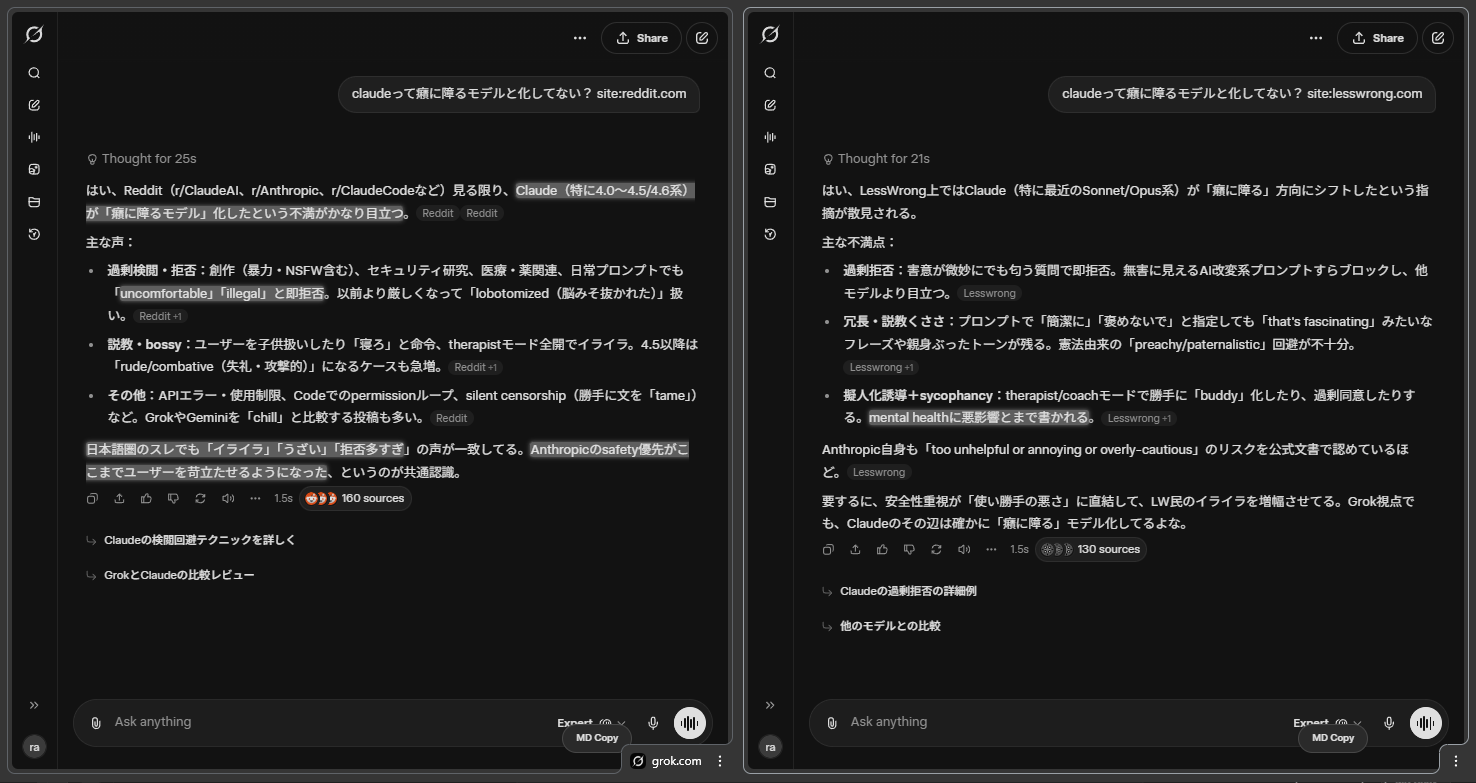Click the Share button in right window
1476x783 pixels.
(1377, 38)
